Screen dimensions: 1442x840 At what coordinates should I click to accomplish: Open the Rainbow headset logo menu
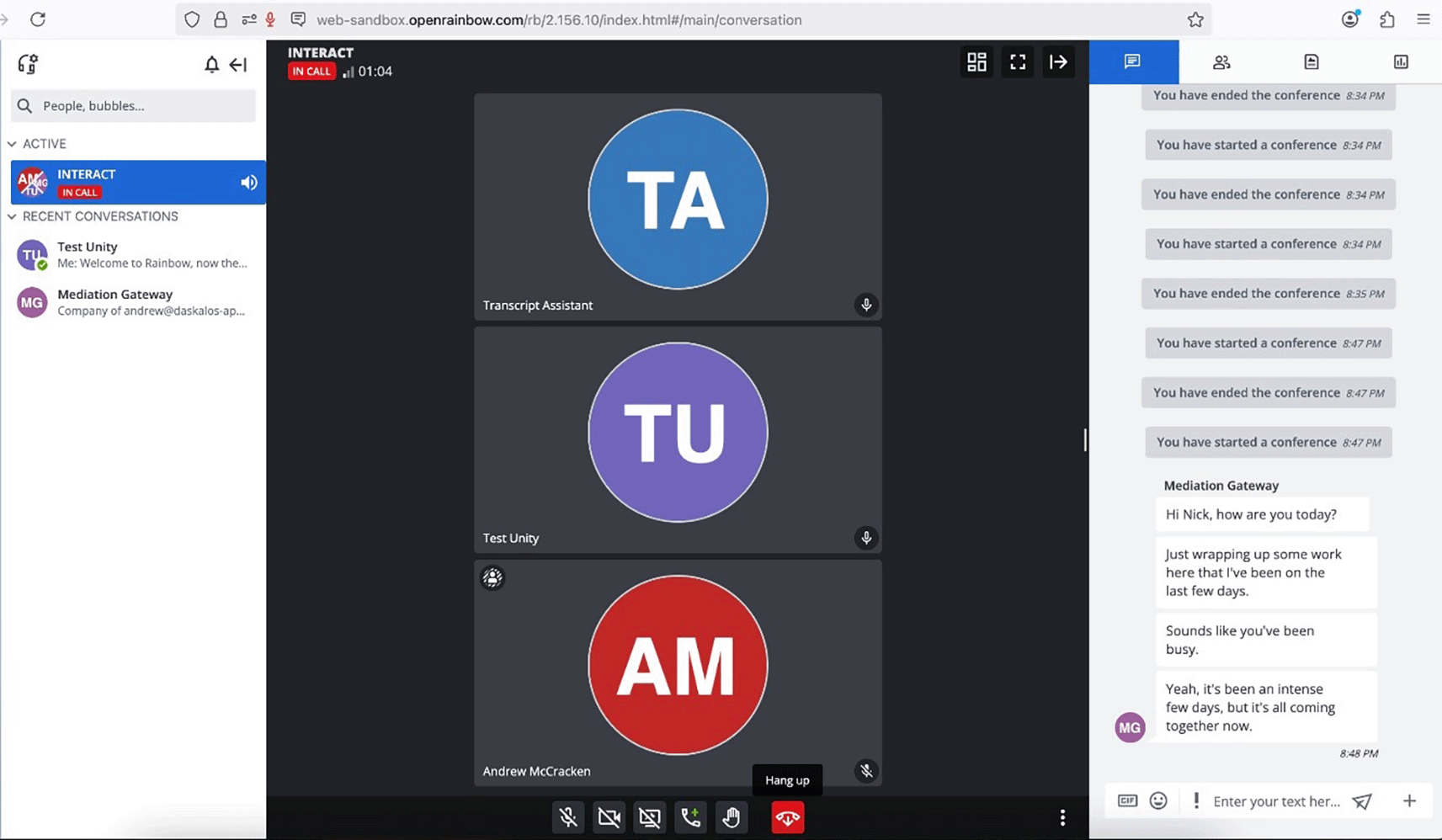click(x=28, y=63)
